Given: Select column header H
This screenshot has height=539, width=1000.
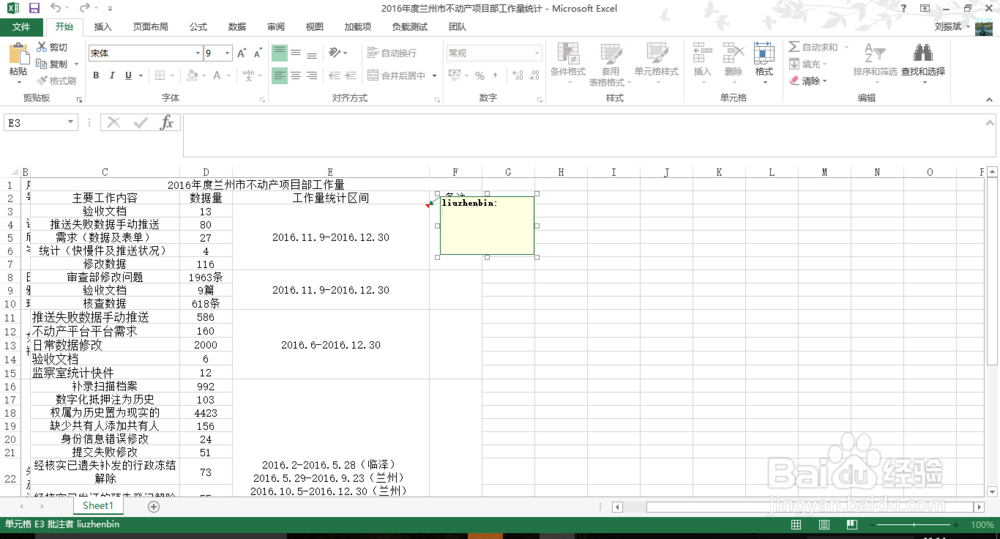Looking at the screenshot, I should click(x=561, y=172).
